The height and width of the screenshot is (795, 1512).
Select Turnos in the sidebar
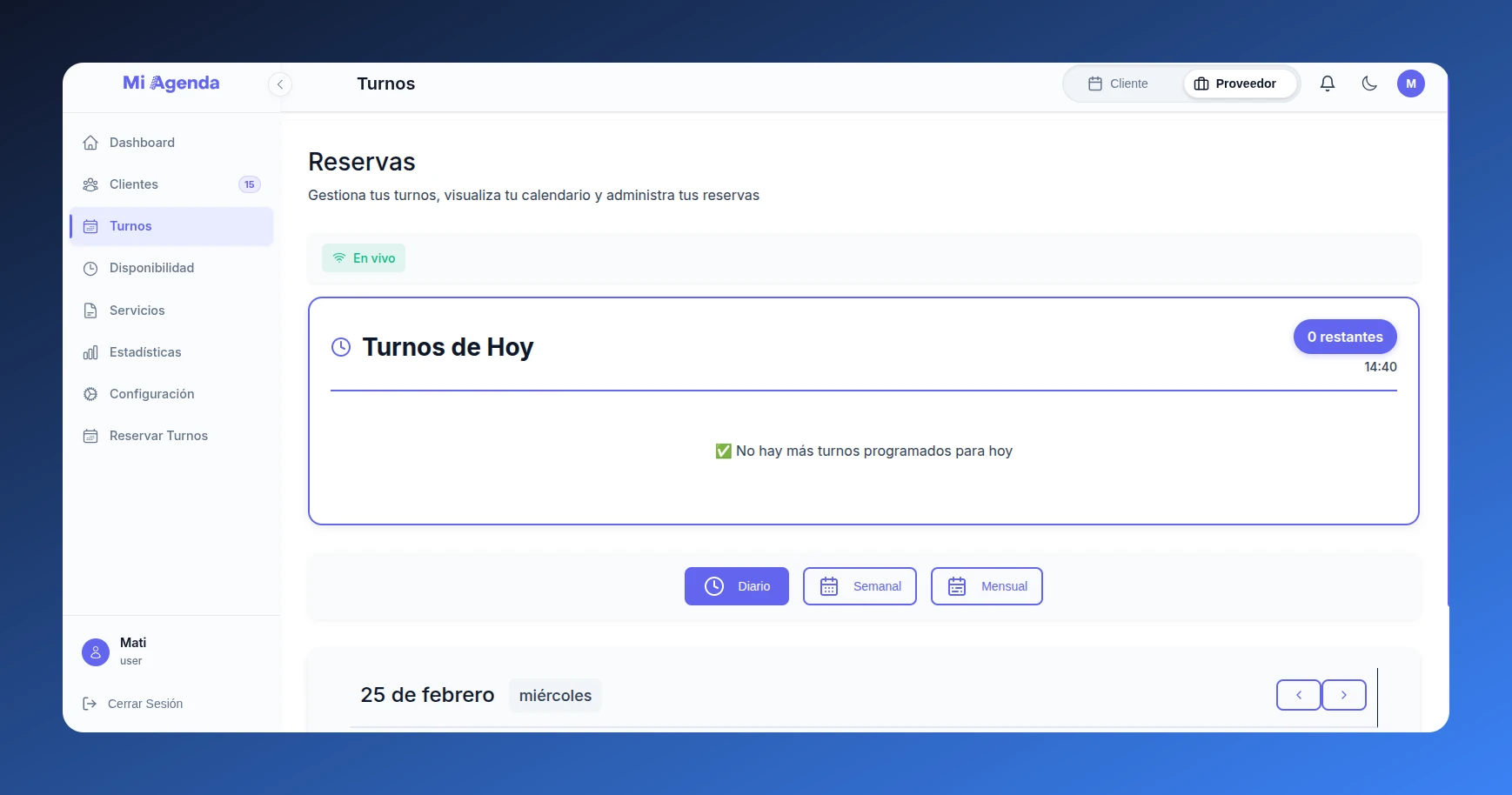pos(171,226)
